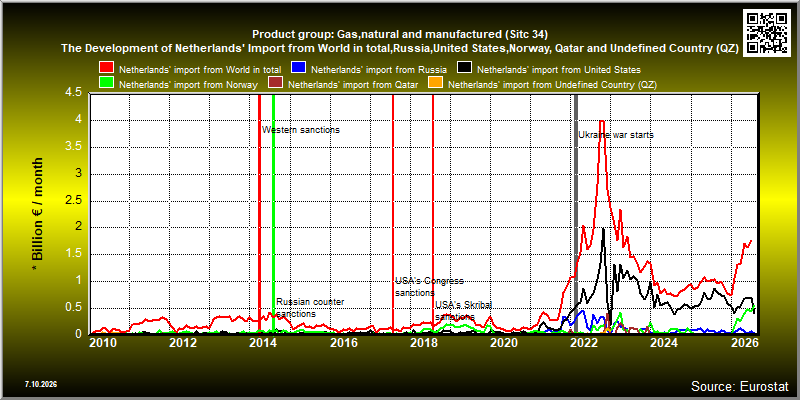Click the red World in total legend swatch
This screenshot has height=400, width=800.
pyautogui.click(x=107, y=69)
